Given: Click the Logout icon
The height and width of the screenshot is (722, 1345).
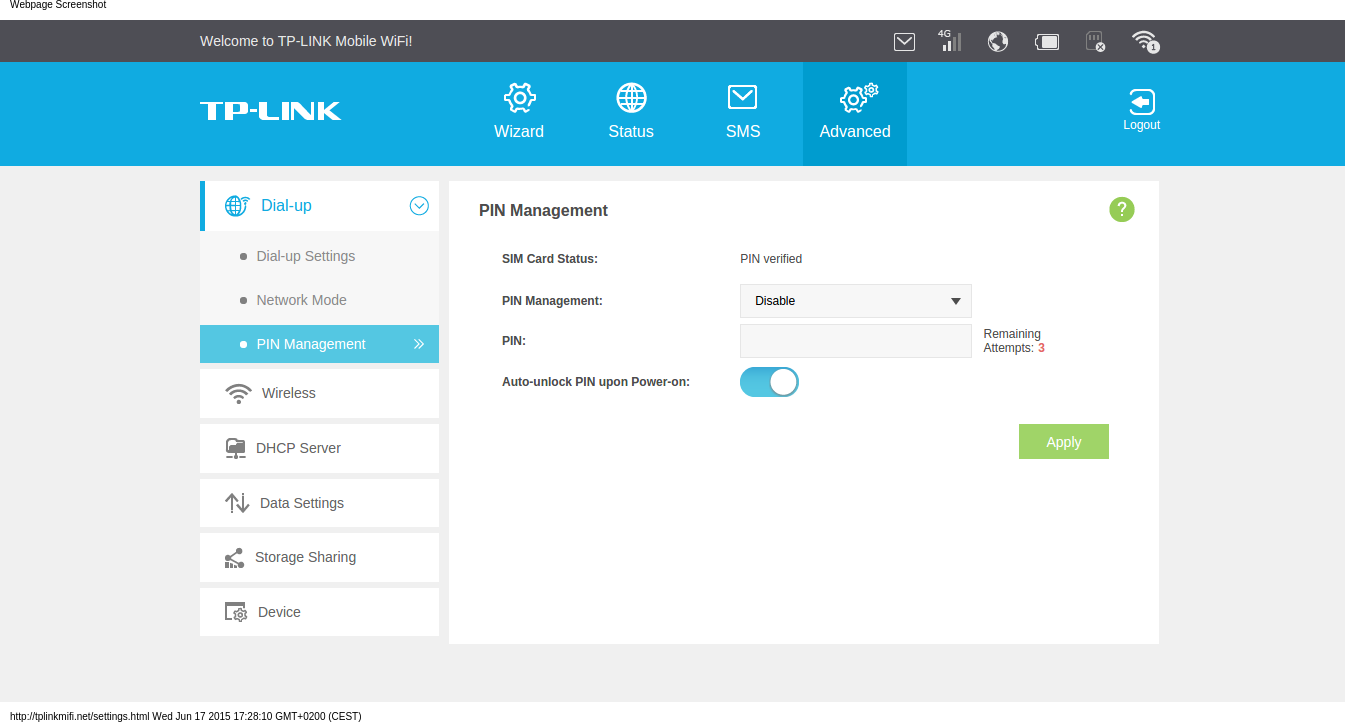Looking at the screenshot, I should click(x=1141, y=110).
